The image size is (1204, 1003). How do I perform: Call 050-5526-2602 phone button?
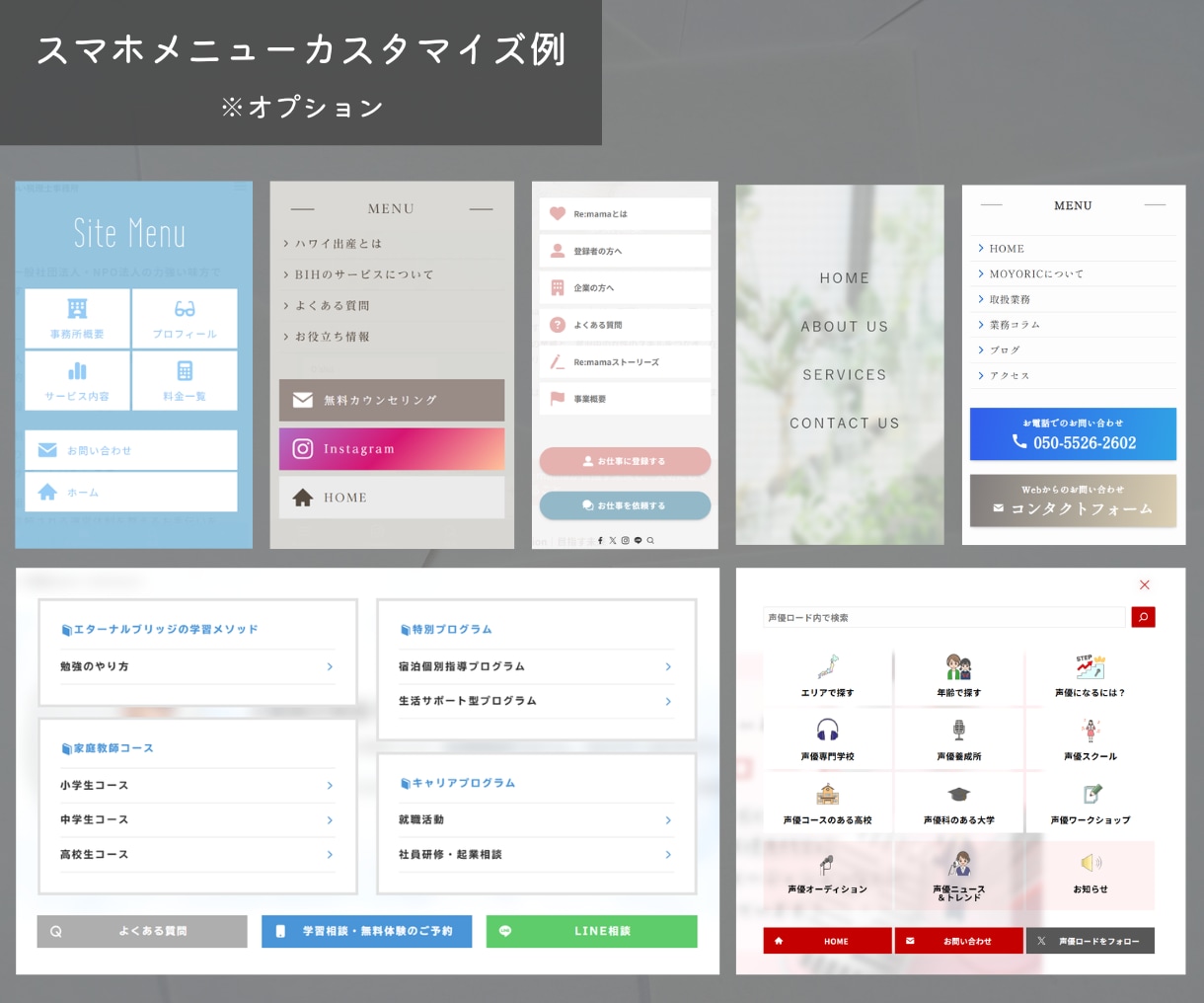[x=1073, y=434]
